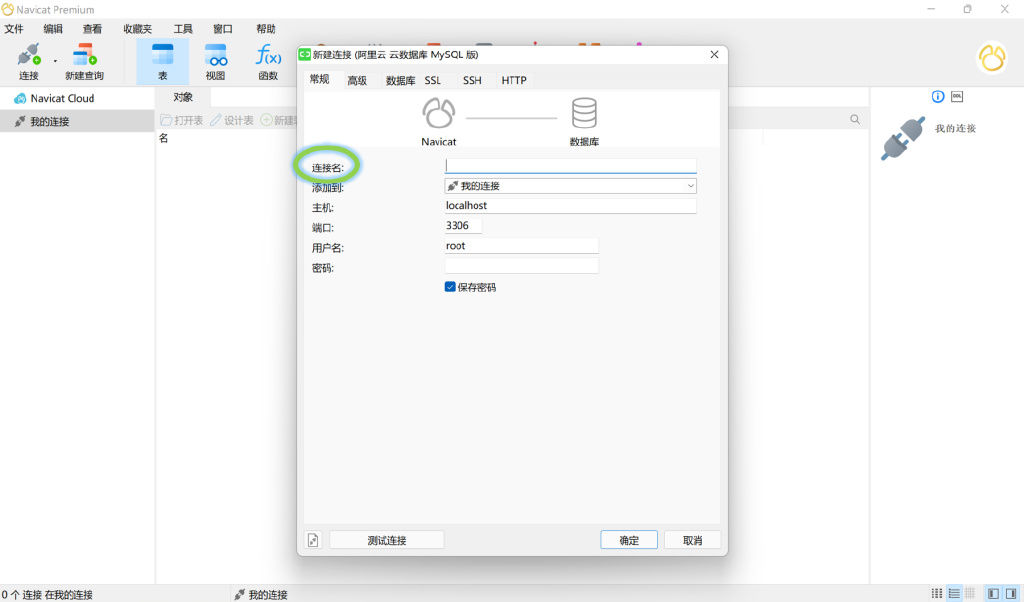
Task: Focus the 连接名 input field
Action: point(571,166)
